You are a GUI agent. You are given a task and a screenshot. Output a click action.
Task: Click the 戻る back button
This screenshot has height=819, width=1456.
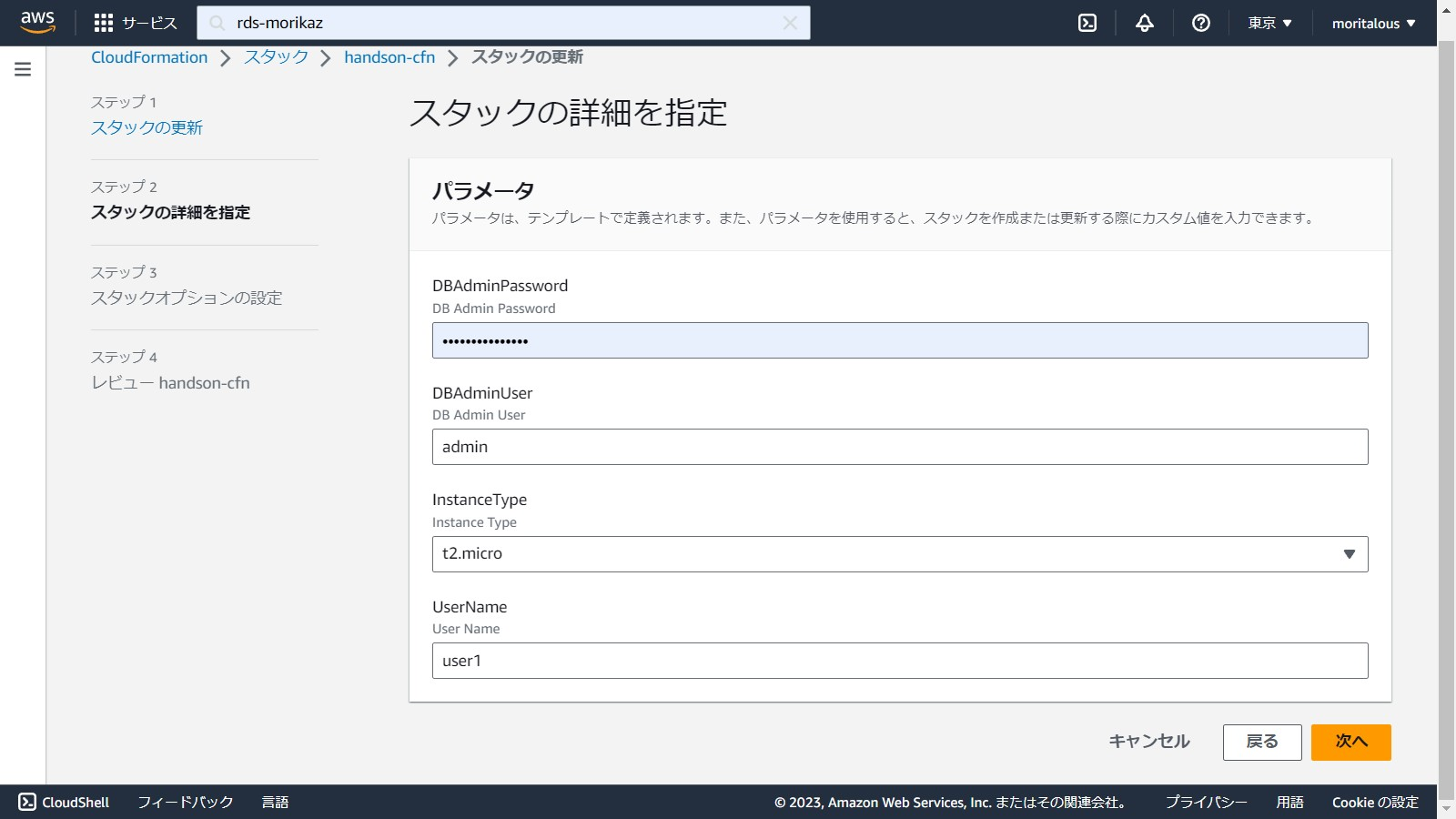1261,742
